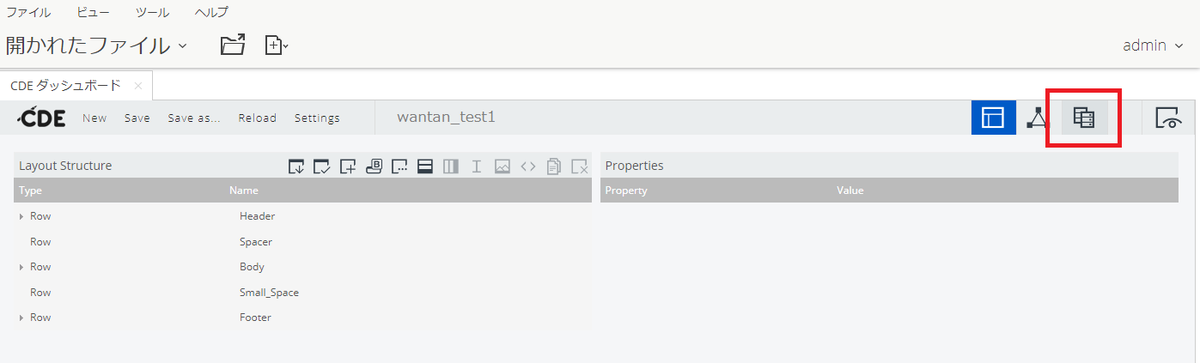Click Add Space layout icon
The width and height of the screenshot is (1200, 363).
point(476,166)
